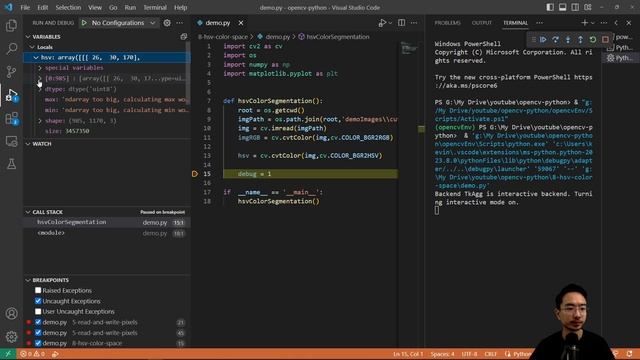The width and height of the screenshot is (640, 360).
Task: Click CRLF line ending in status bar
Action: (x=491, y=354)
